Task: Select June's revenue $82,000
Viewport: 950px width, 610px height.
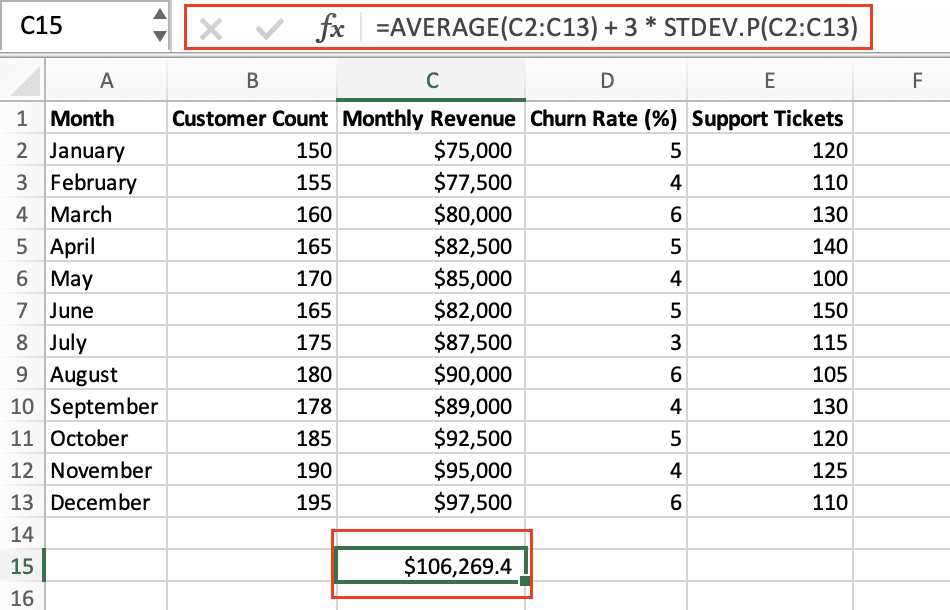Action: coord(431,310)
